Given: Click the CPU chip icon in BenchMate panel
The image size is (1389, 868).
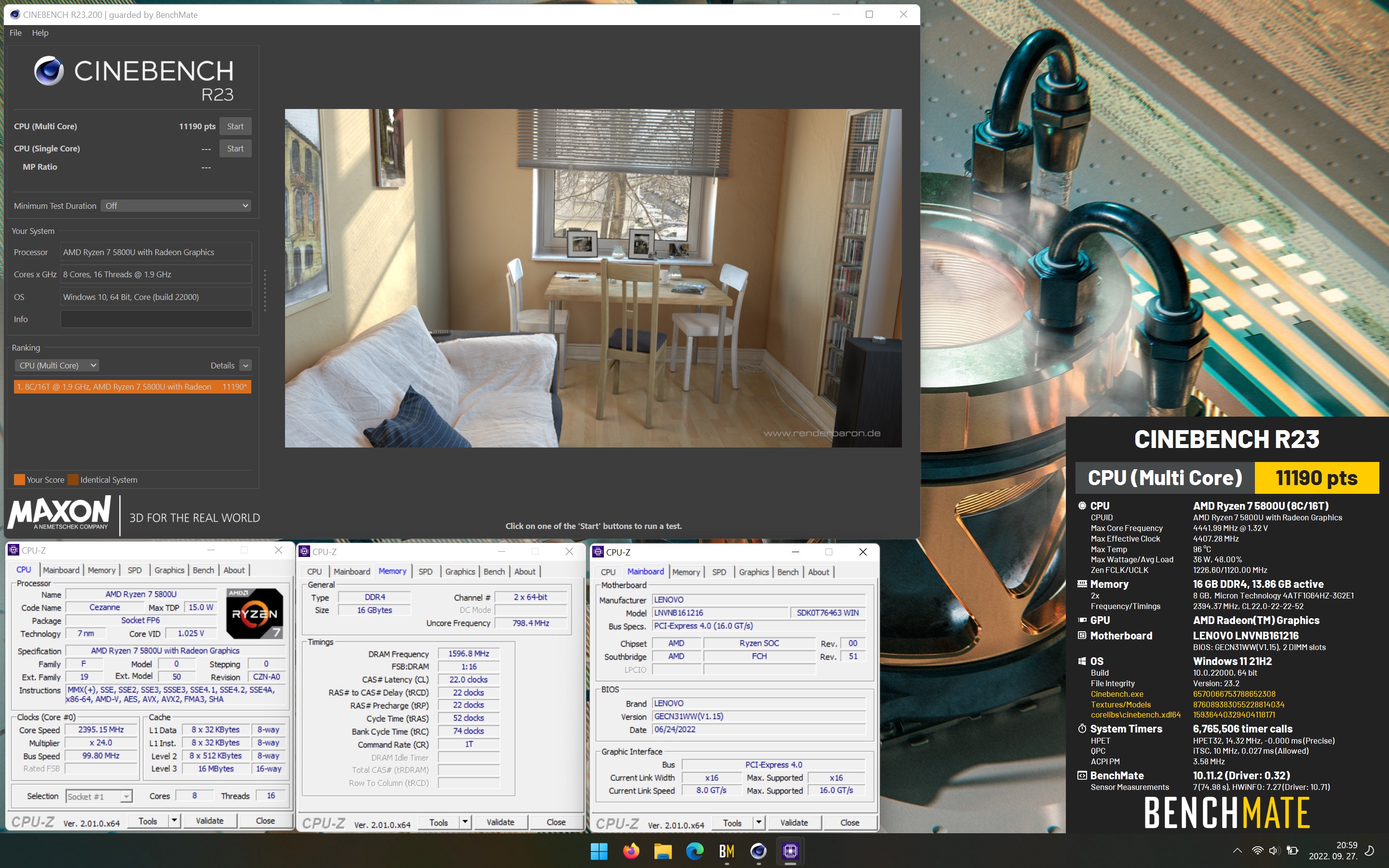Looking at the screenshot, I should coord(1082,506).
